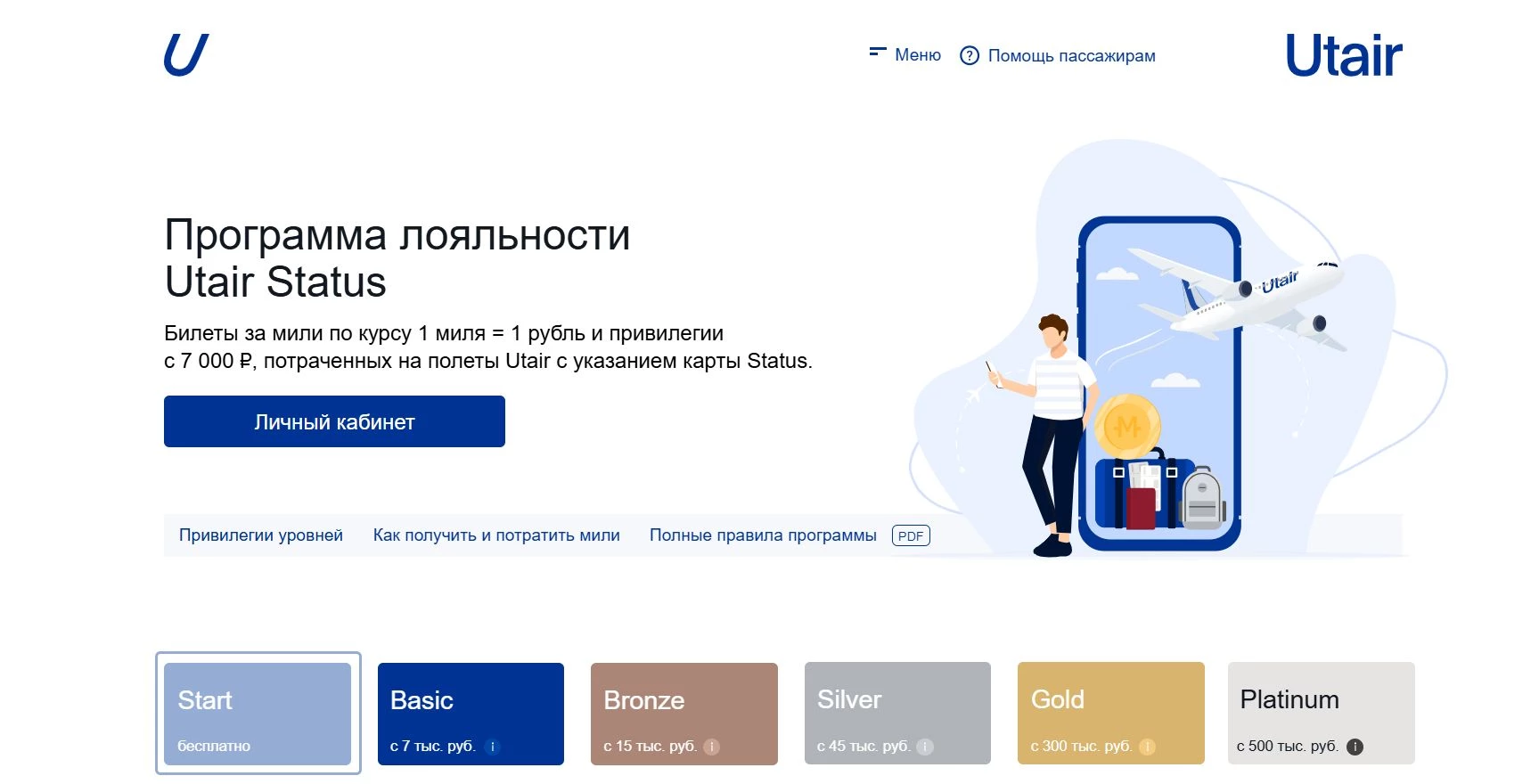Open Личный кабинет button

click(x=334, y=421)
